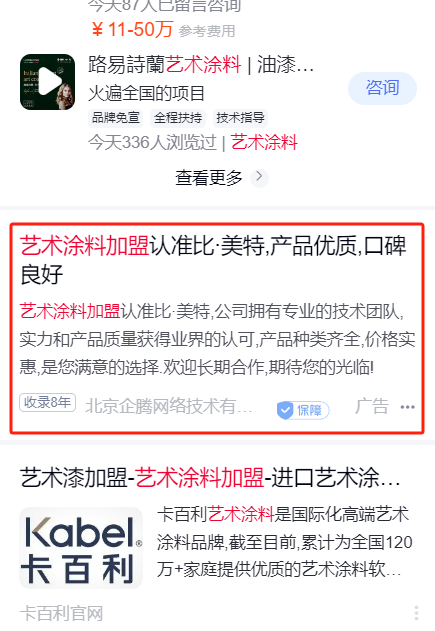Image resolution: width=435 pixels, height=631 pixels.
Task: Select the 技术指导 tag
Action: (240, 118)
